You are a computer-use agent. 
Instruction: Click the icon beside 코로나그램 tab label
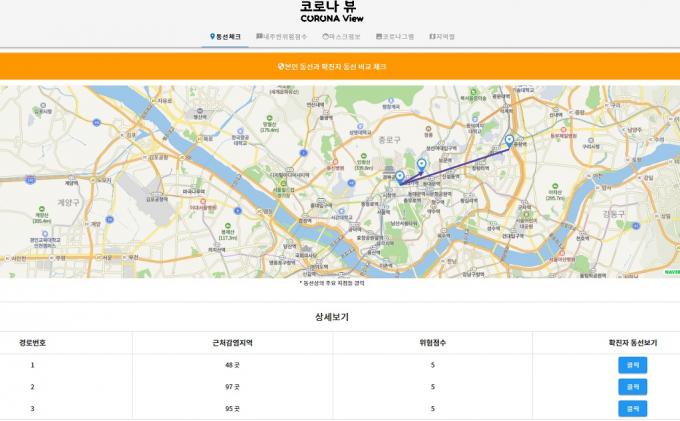pyautogui.click(x=378, y=37)
